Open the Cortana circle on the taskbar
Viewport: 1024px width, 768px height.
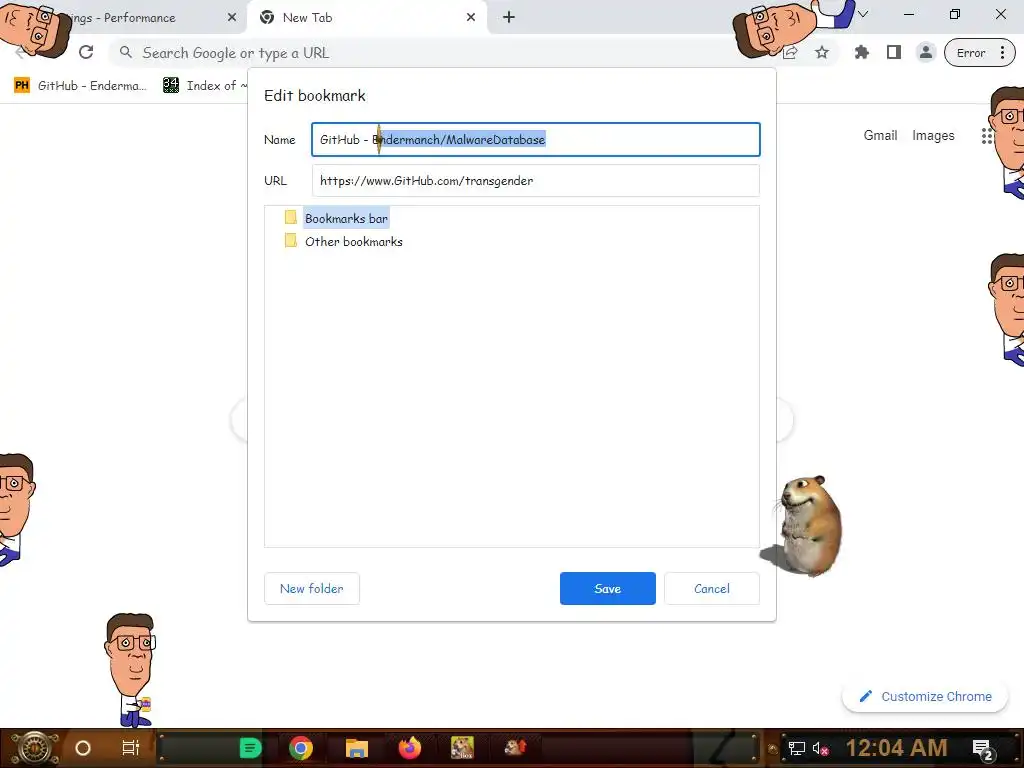pyautogui.click(x=83, y=748)
